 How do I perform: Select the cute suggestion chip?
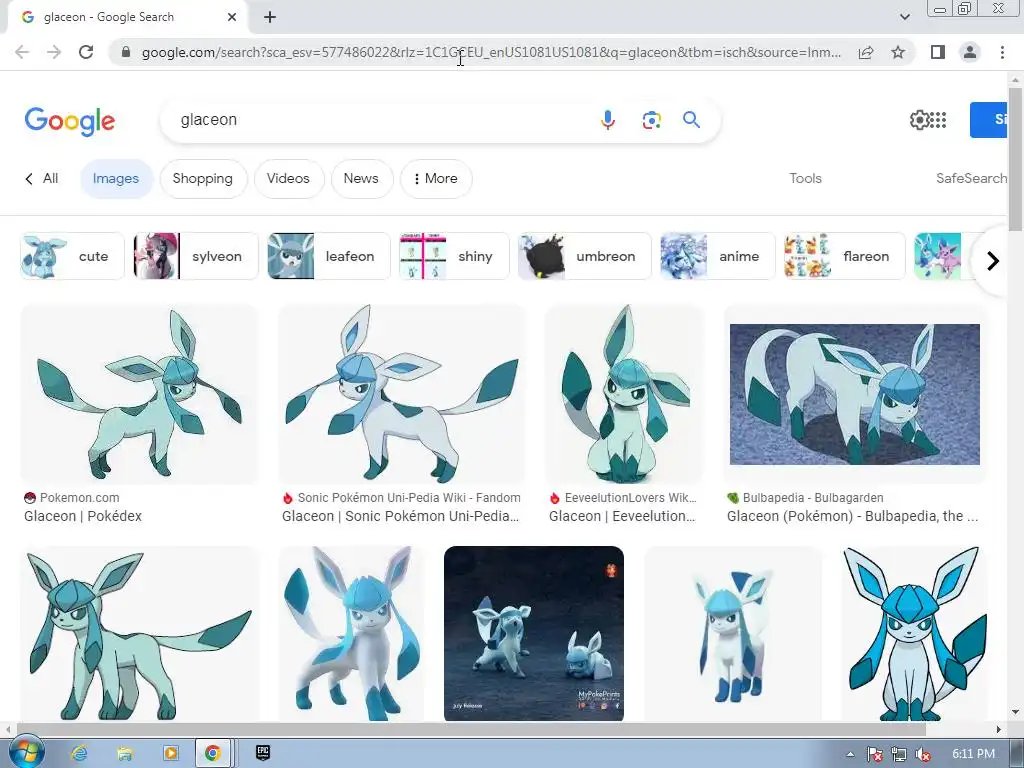click(x=72, y=256)
